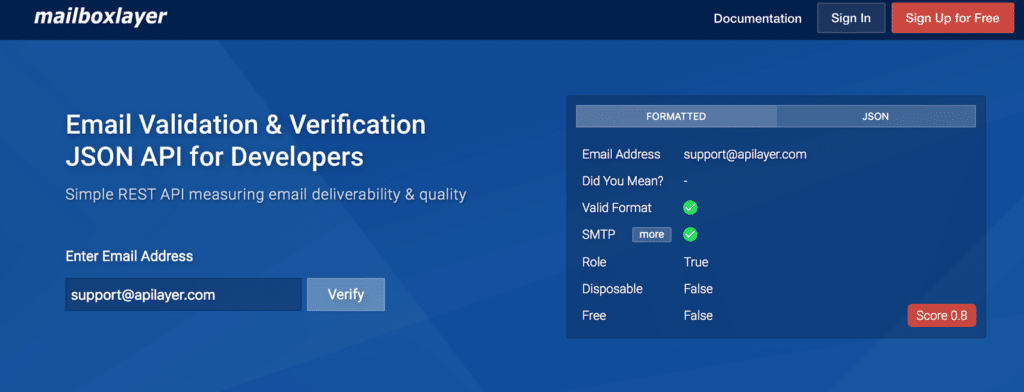Click the Email Address label in results

621,155
